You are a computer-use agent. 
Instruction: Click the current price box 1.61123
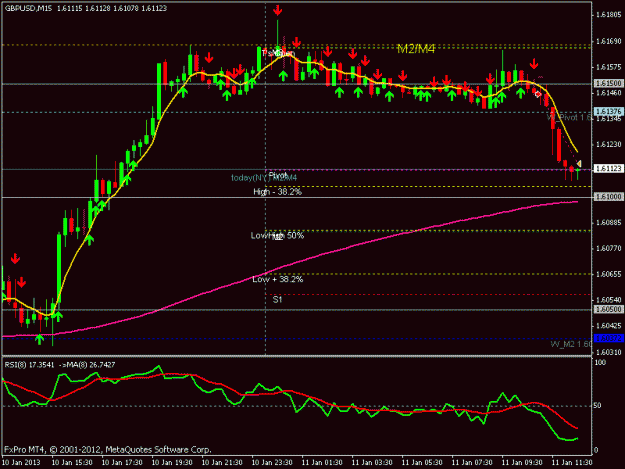(608, 169)
